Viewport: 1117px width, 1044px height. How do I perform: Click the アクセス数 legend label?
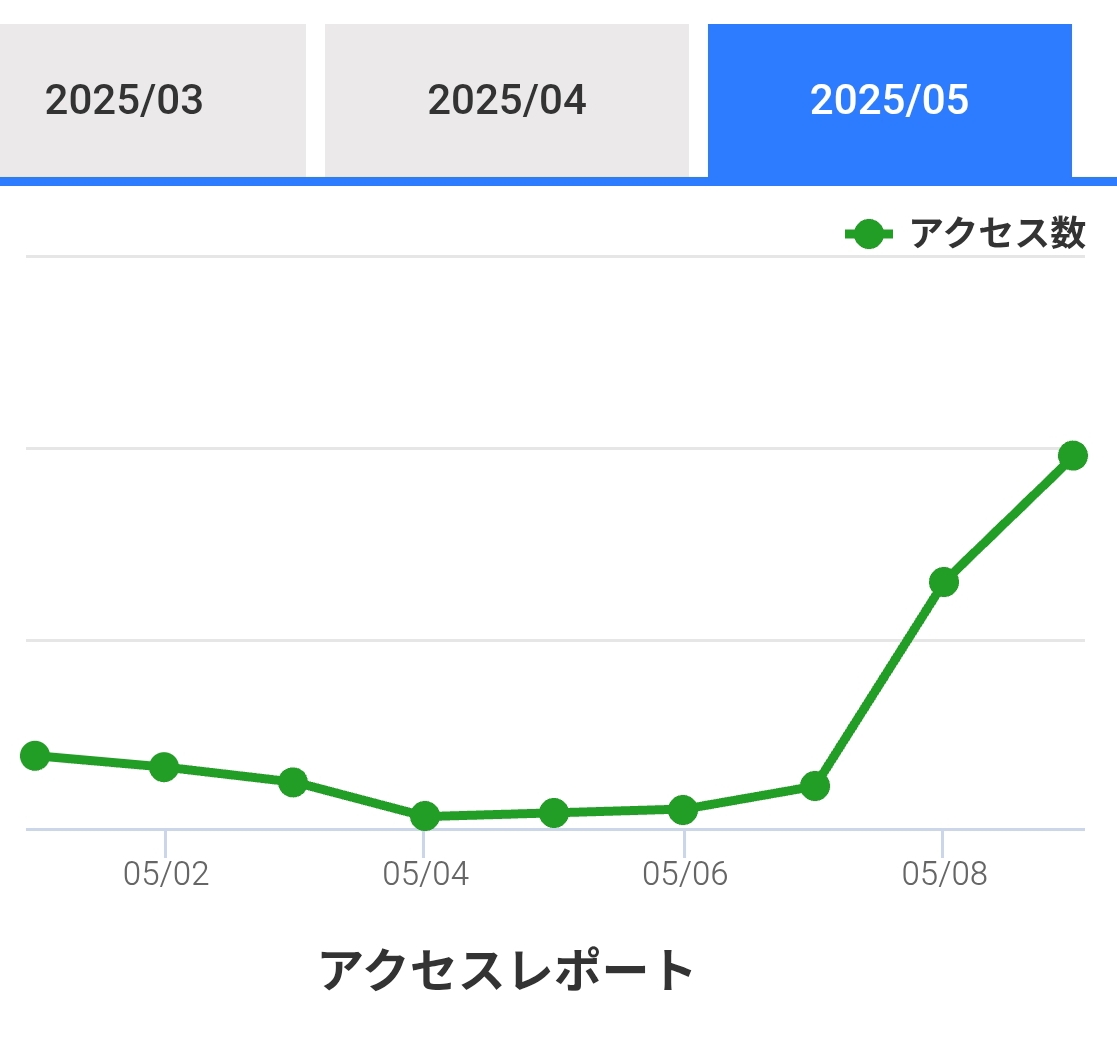997,234
